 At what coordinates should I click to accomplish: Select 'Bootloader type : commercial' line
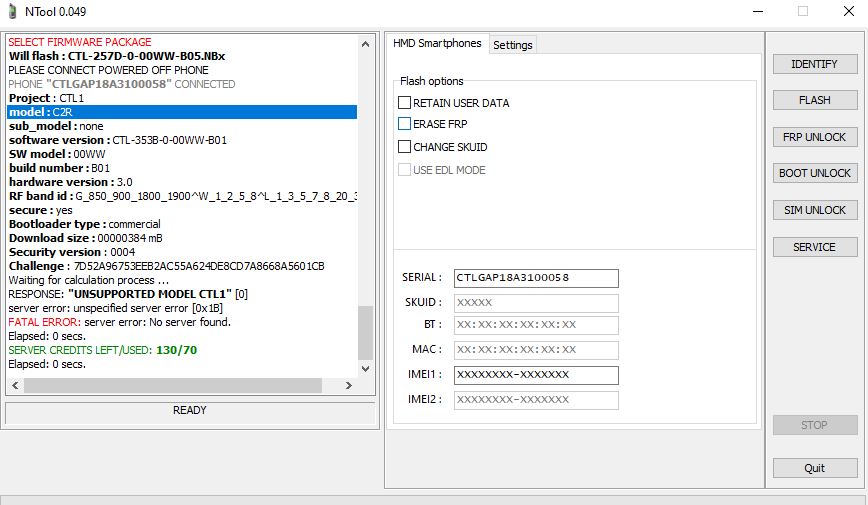[x=85, y=224]
